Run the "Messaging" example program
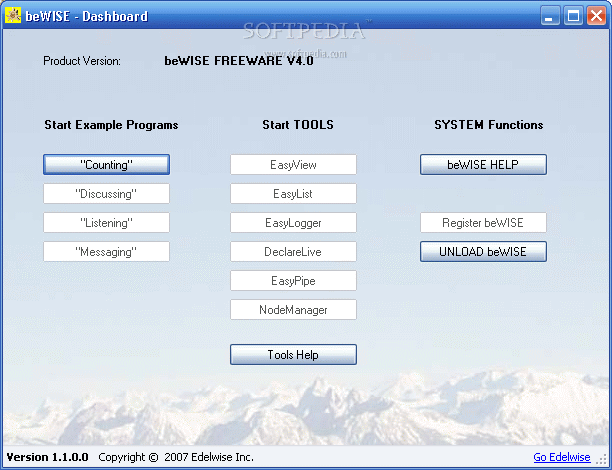 tap(106, 252)
